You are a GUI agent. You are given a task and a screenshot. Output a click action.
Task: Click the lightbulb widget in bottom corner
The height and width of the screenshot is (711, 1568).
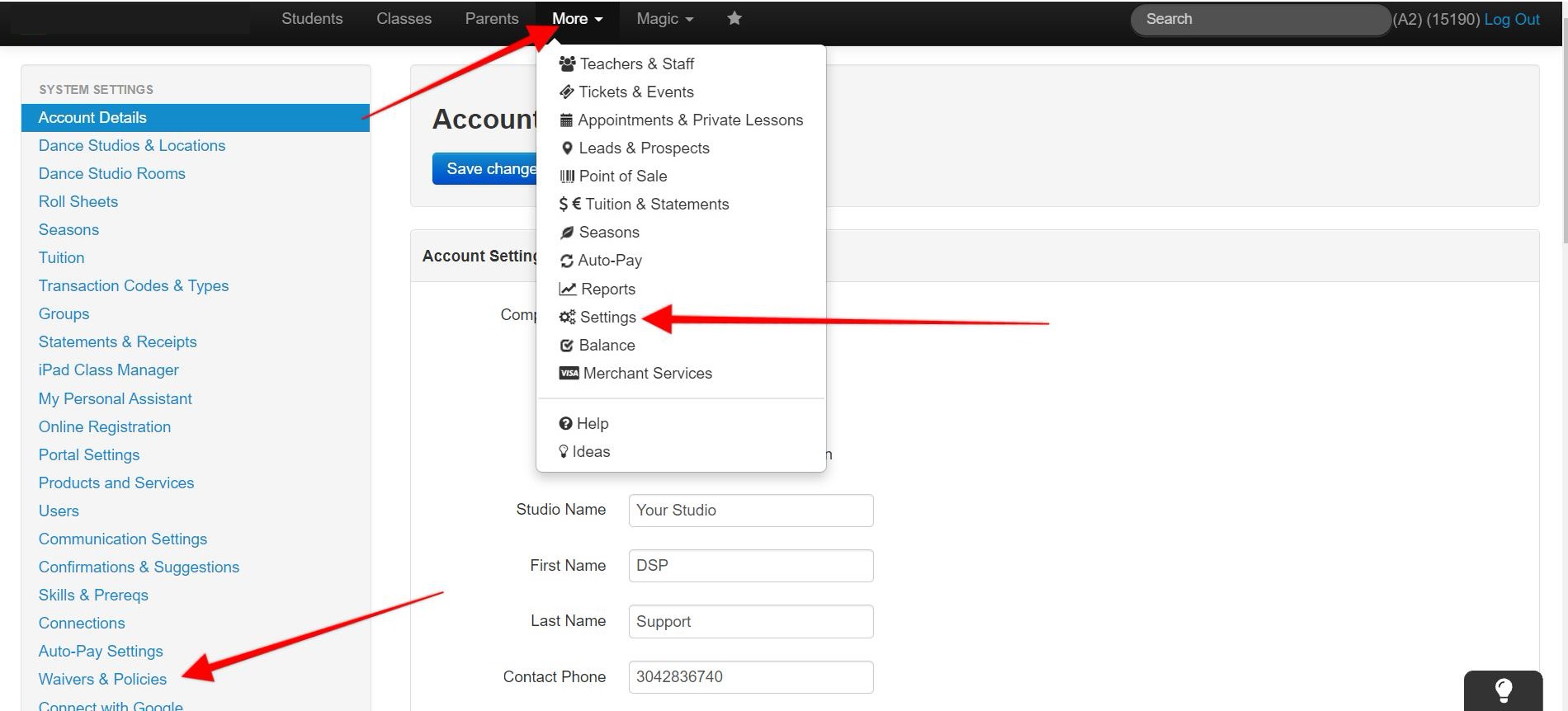coord(1503,690)
